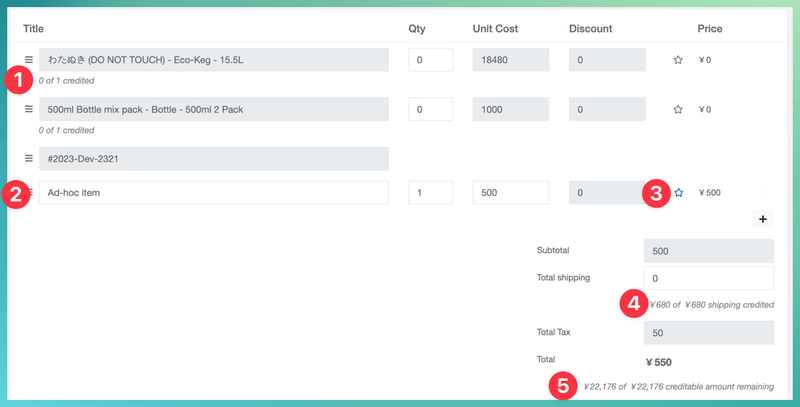Click the Ad-hoc item title field

pos(214,193)
